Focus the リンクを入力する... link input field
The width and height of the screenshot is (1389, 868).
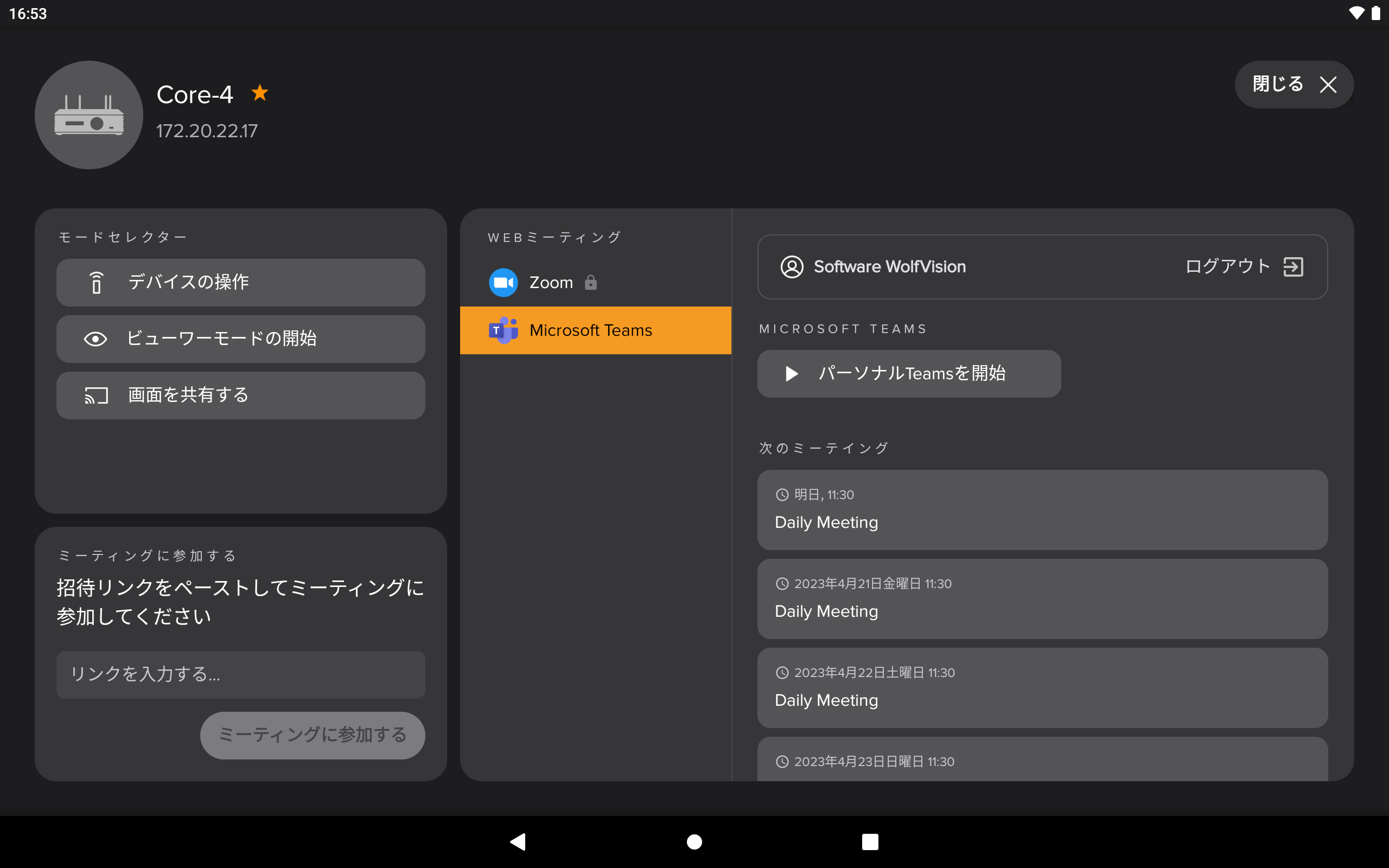(240, 674)
